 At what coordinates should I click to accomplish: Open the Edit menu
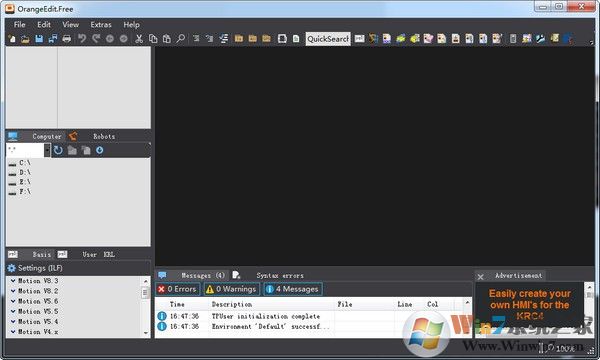pyautogui.click(x=44, y=24)
